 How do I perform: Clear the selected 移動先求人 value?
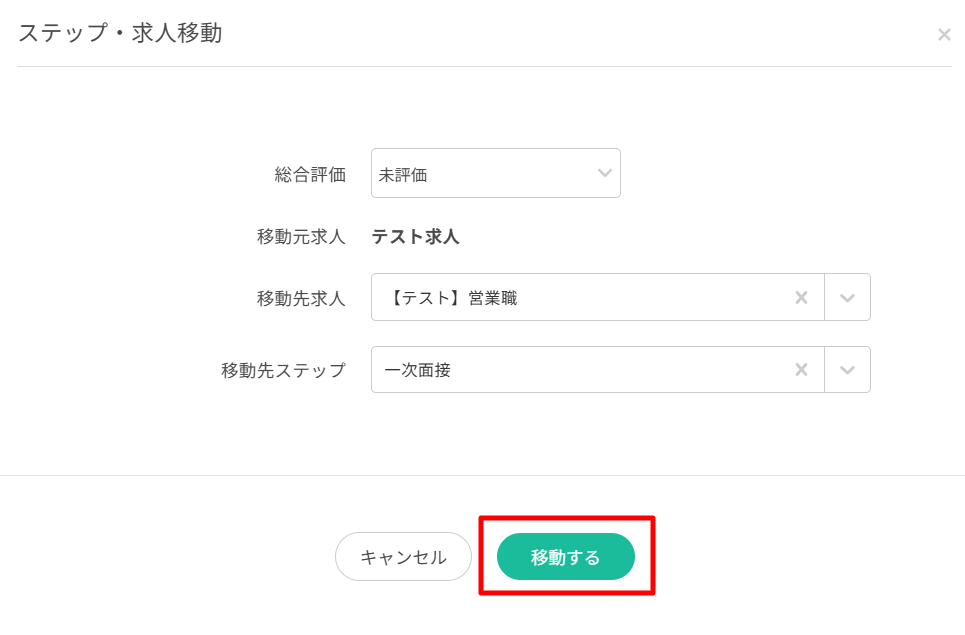coord(801,297)
